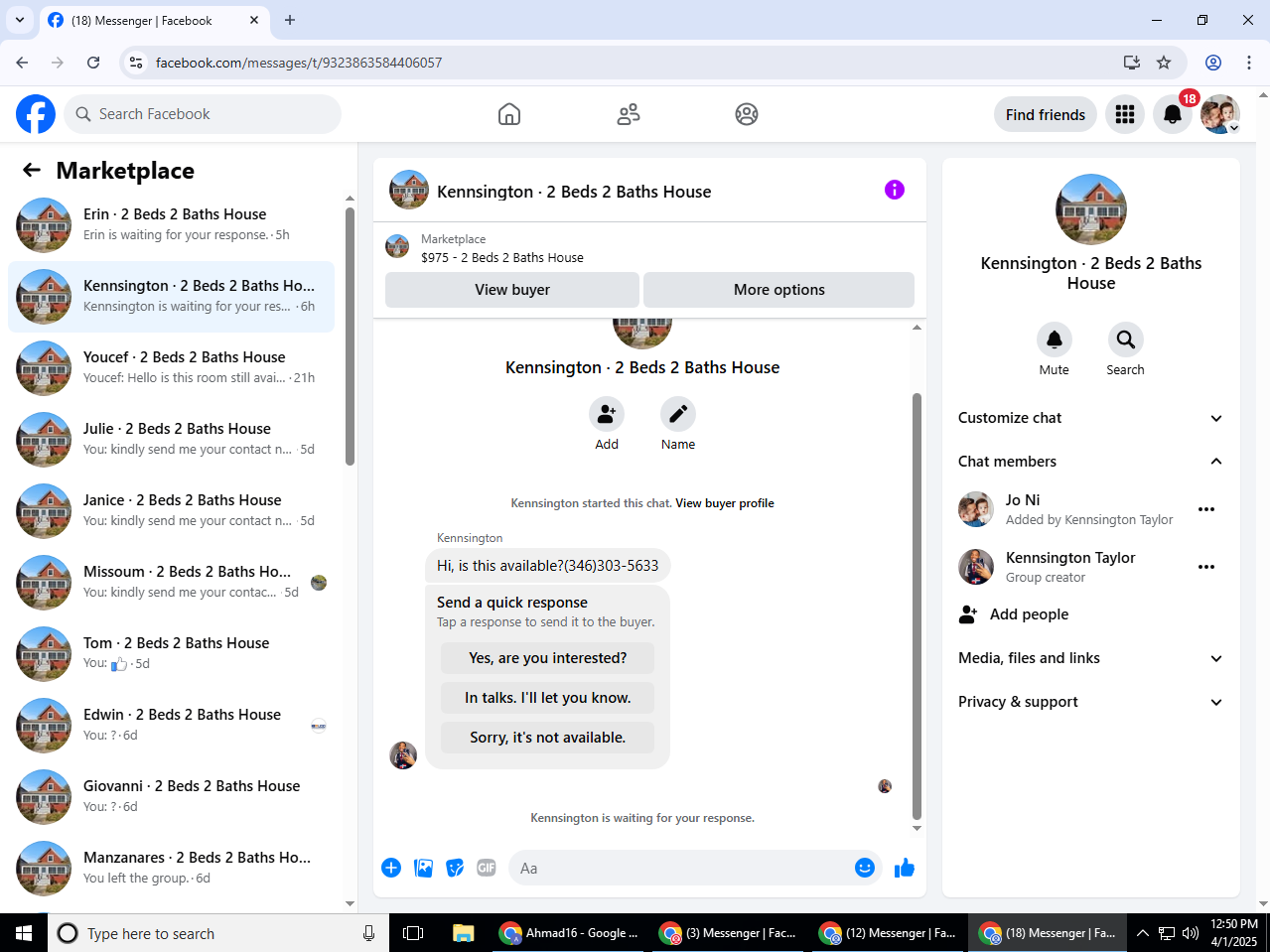The height and width of the screenshot is (952, 1270).
Task: Open Julie 2 Beds 2 Baths conversation
Action: (x=172, y=440)
